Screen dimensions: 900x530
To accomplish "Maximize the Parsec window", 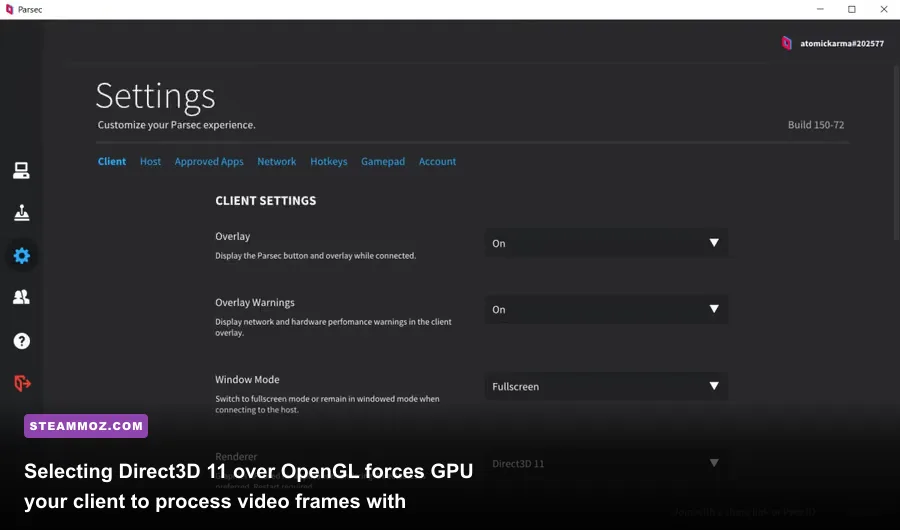I will (x=852, y=9).
